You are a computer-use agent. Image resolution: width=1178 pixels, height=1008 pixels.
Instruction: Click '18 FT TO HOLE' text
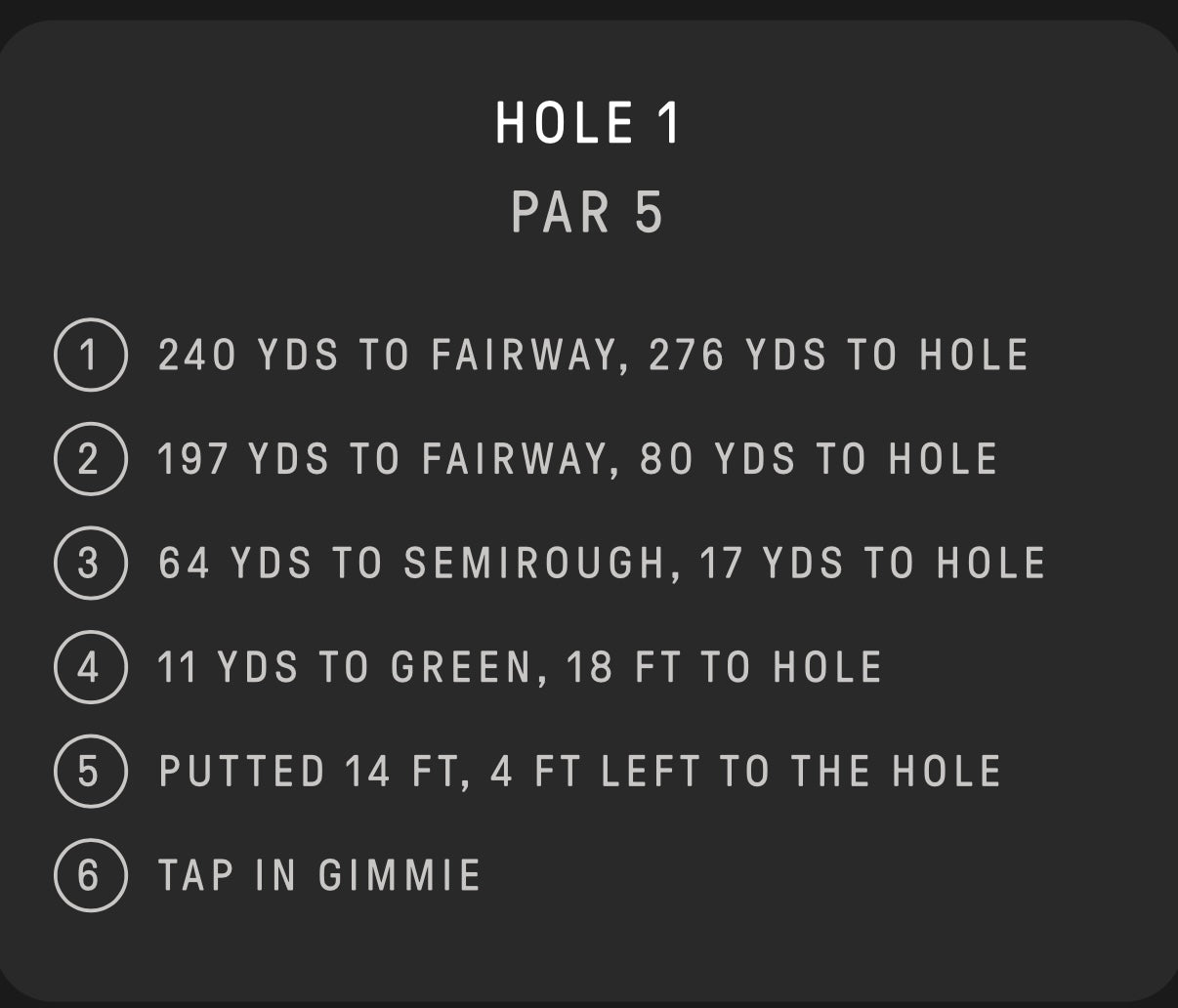[x=725, y=667]
